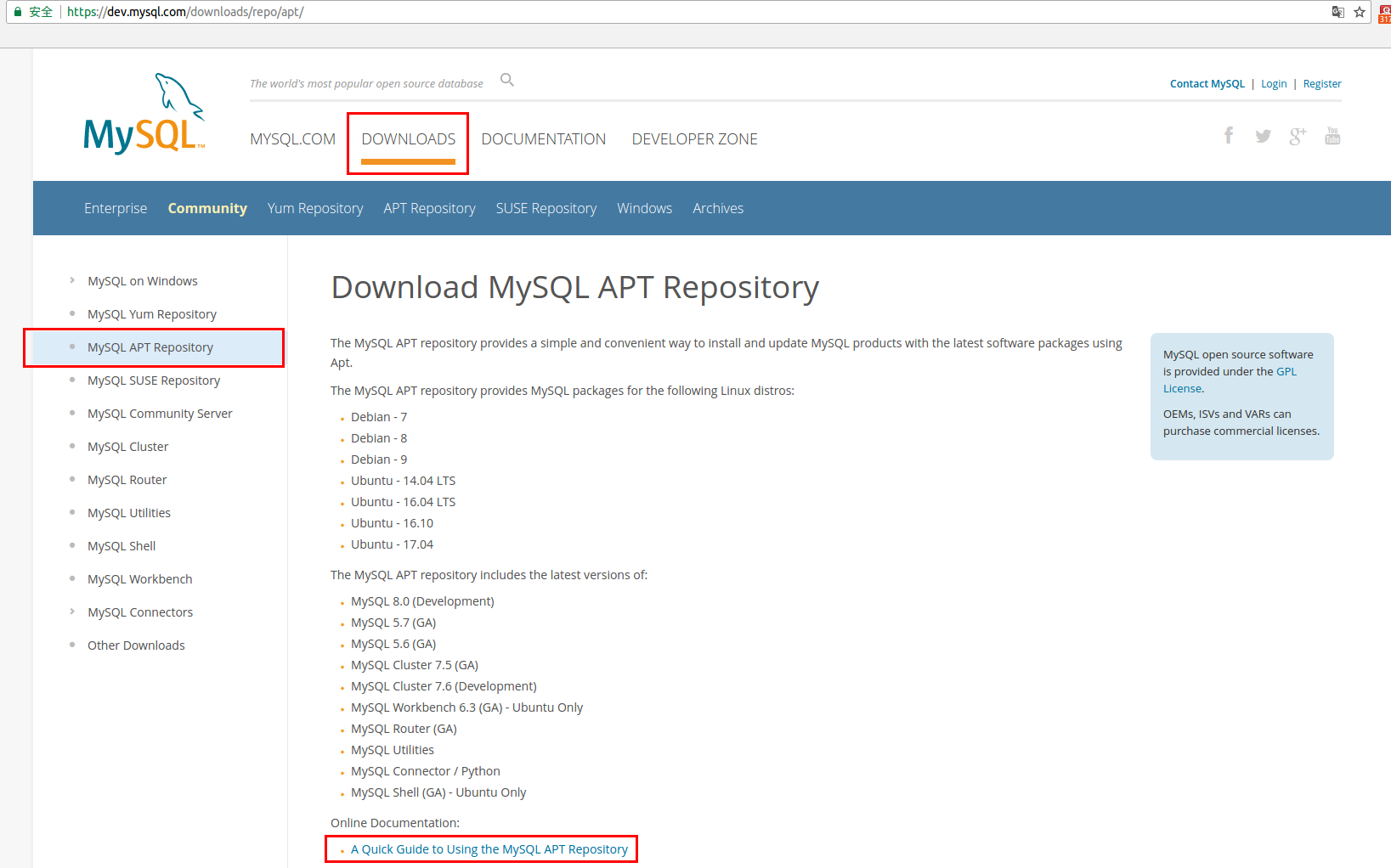The image size is (1391, 868).
Task: Open the MYSQL.COM menu tab
Action: tap(292, 139)
